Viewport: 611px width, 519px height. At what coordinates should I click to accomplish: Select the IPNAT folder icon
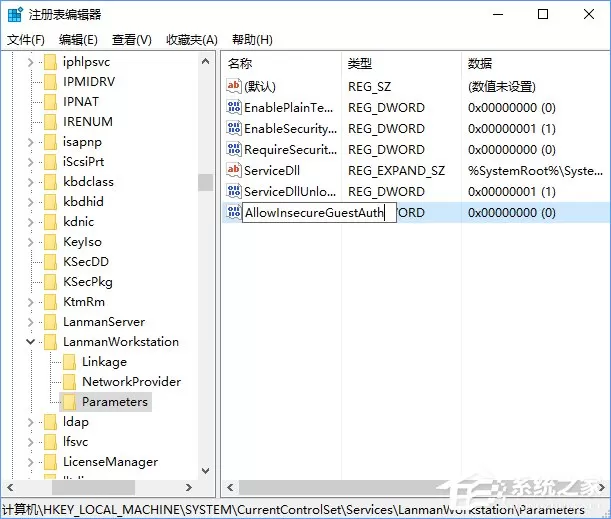(50, 102)
